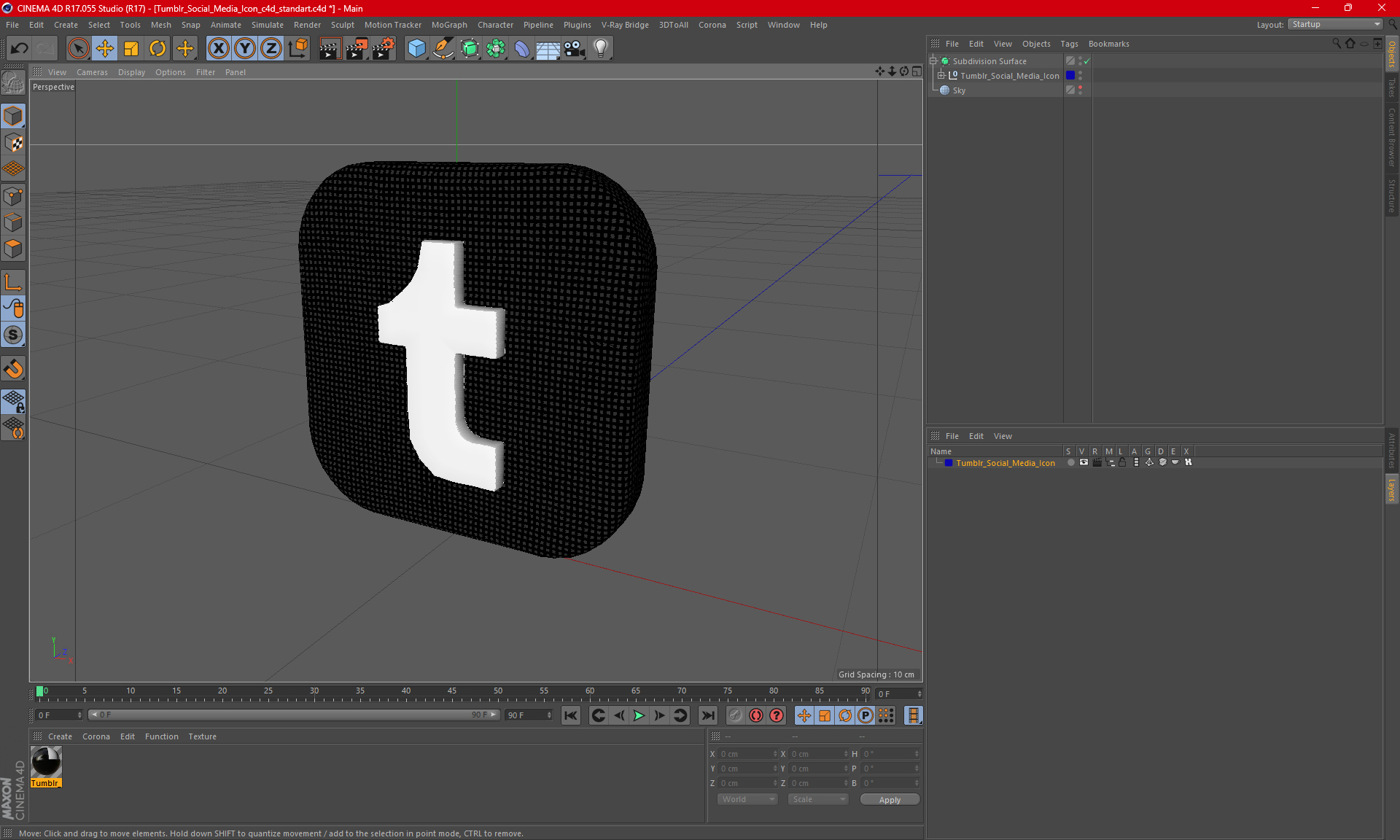Image resolution: width=1400 pixels, height=840 pixels.
Task: Switch to Edges mode
Action: 13,222
